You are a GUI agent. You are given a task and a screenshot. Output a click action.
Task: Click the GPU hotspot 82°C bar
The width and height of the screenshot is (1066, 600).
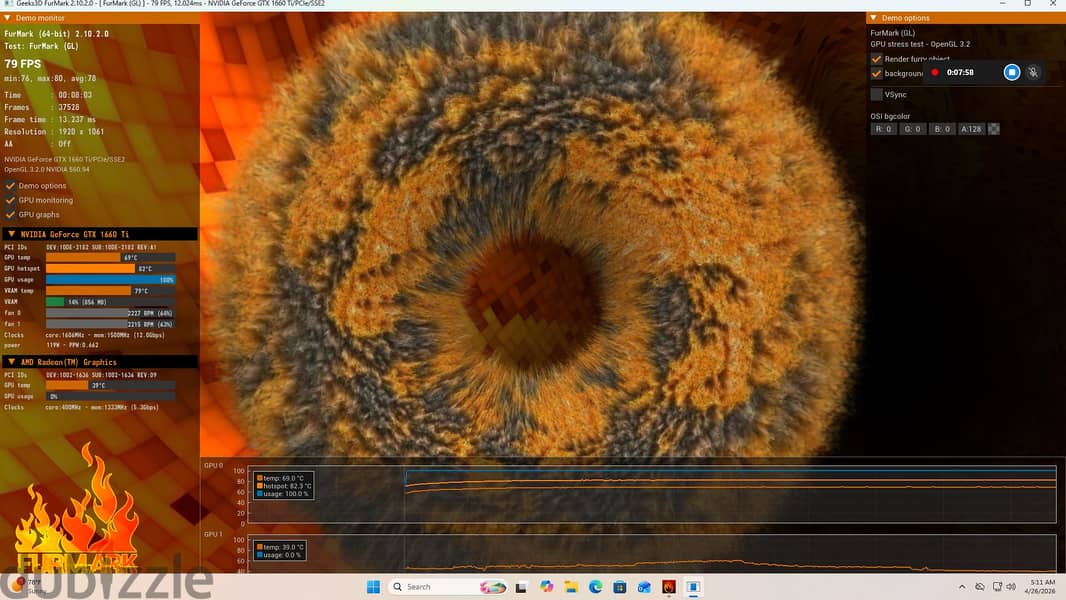click(110, 268)
